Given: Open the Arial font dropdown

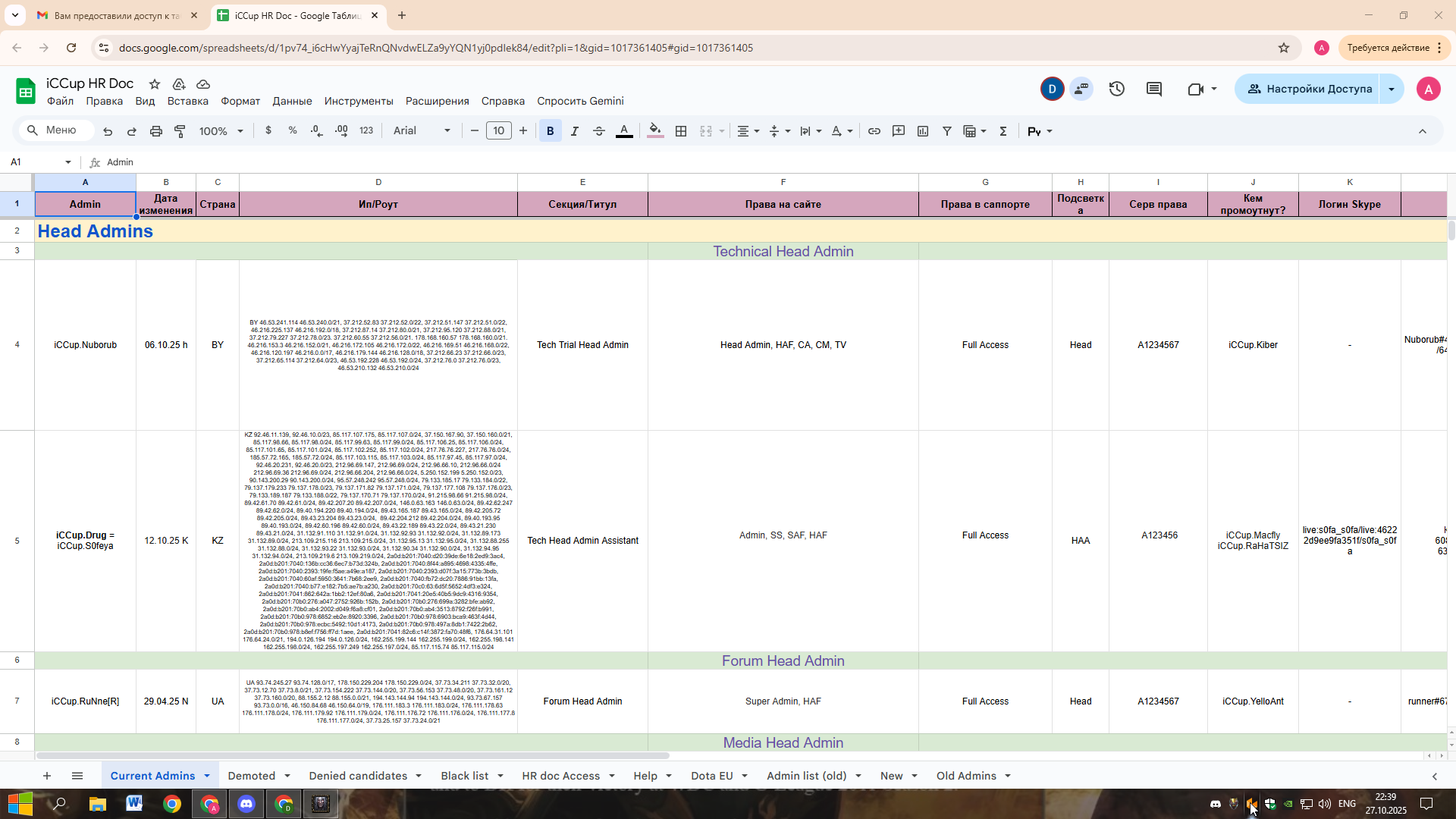Looking at the screenshot, I should pos(422,131).
